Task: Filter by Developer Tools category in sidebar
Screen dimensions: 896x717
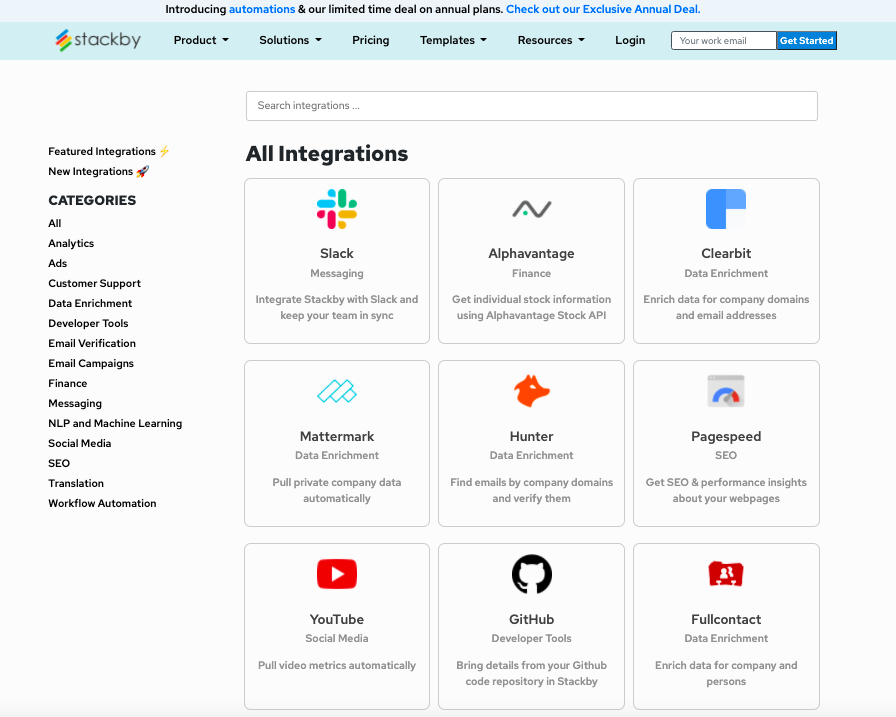Action: coord(88,323)
